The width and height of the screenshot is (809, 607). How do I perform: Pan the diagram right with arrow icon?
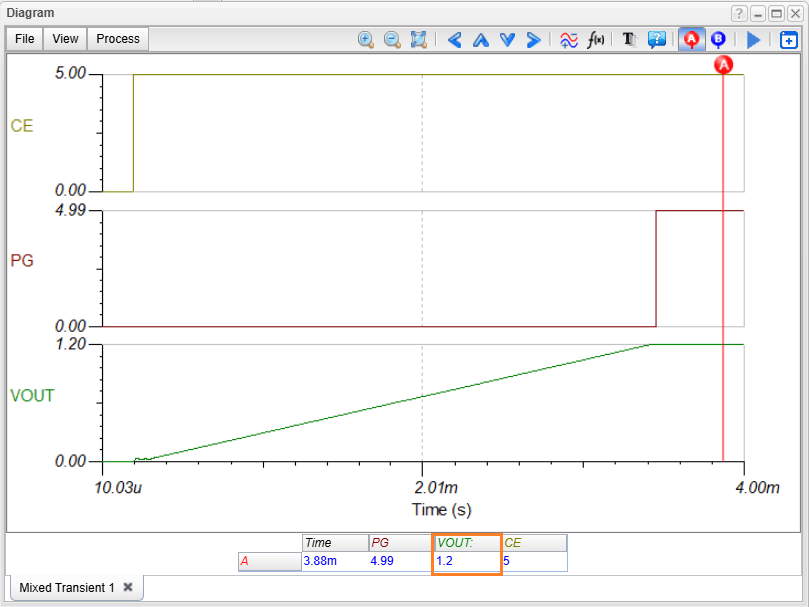(x=533, y=40)
